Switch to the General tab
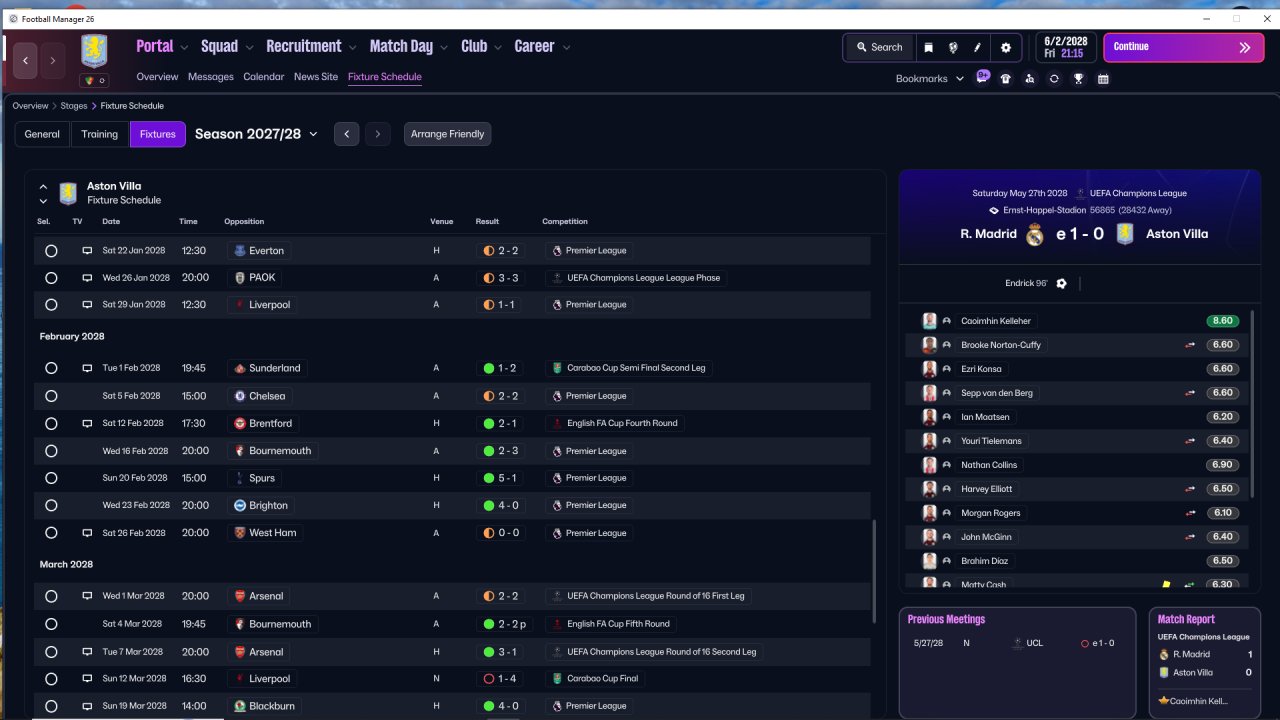The width and height of the screenshot is (1280, 720). coord(42,134)
